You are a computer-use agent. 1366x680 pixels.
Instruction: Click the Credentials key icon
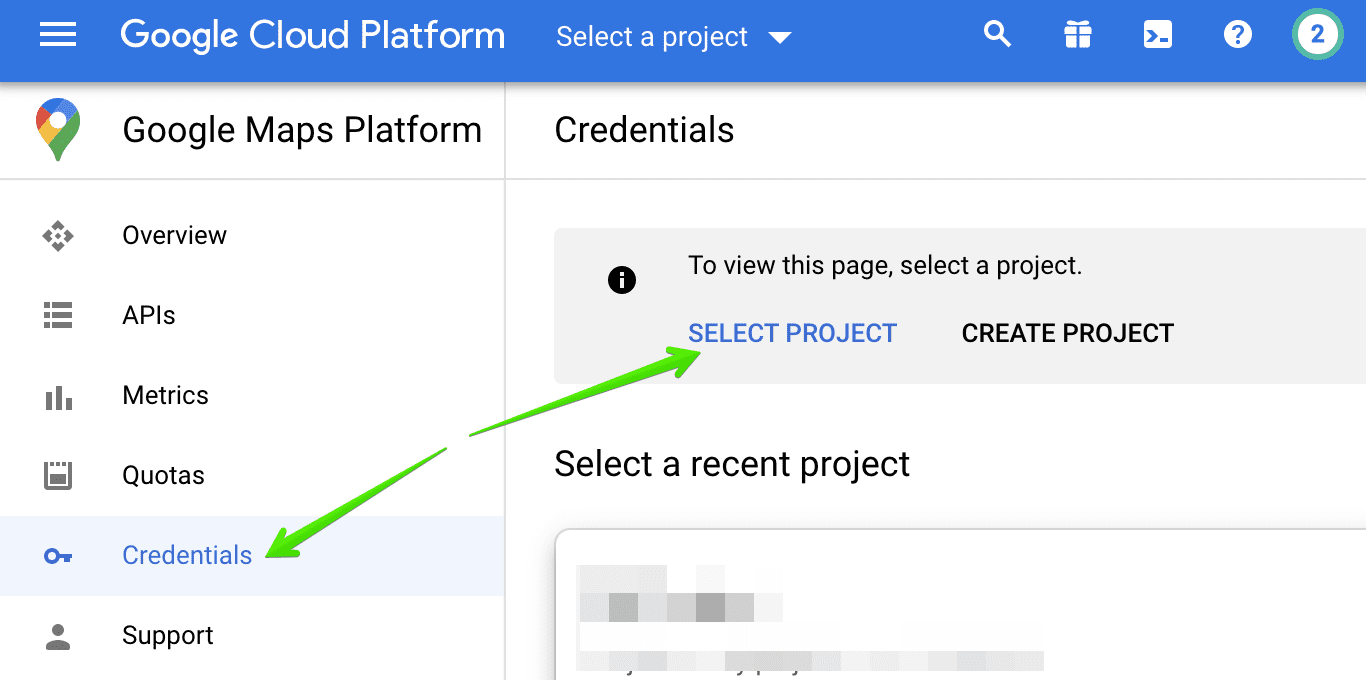58,556
